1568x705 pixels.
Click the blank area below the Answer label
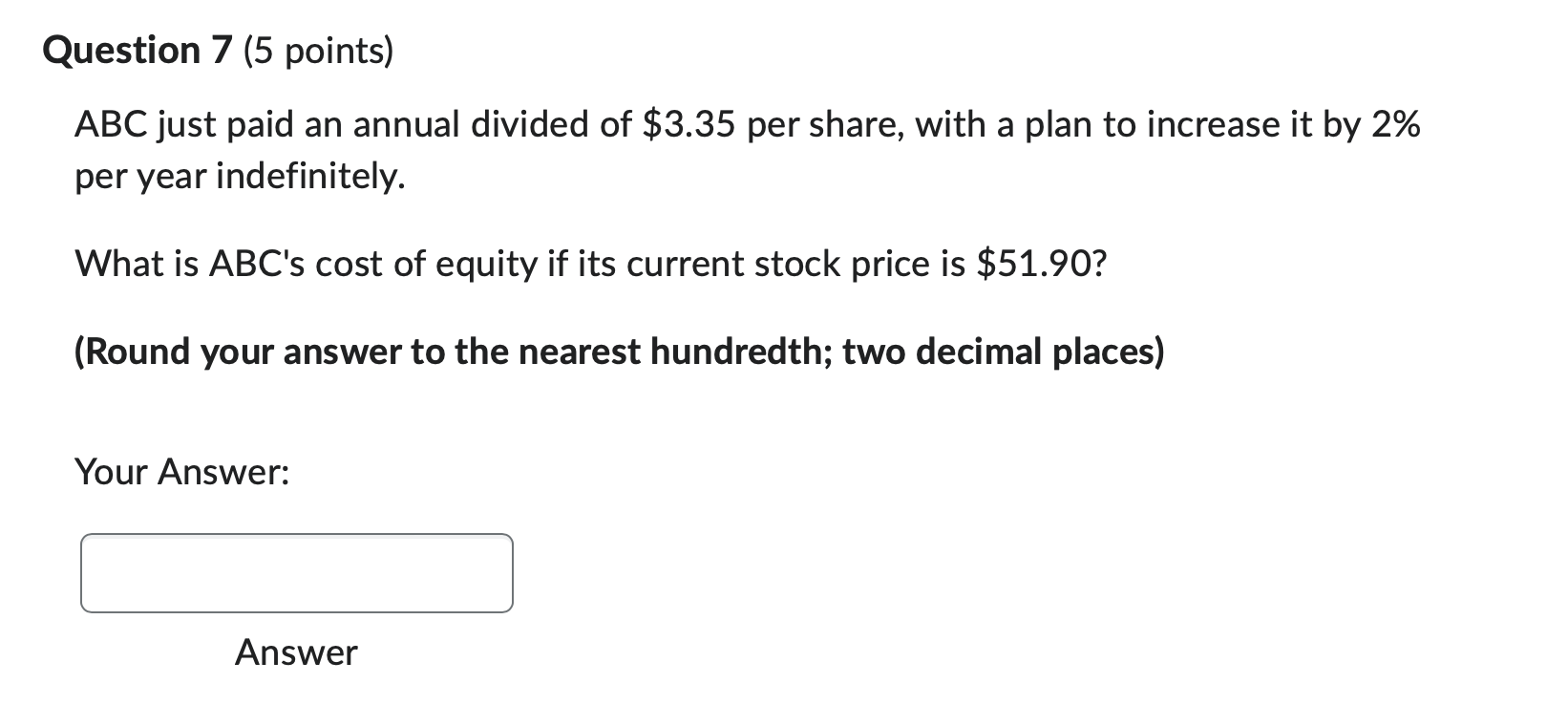(296, 688)
